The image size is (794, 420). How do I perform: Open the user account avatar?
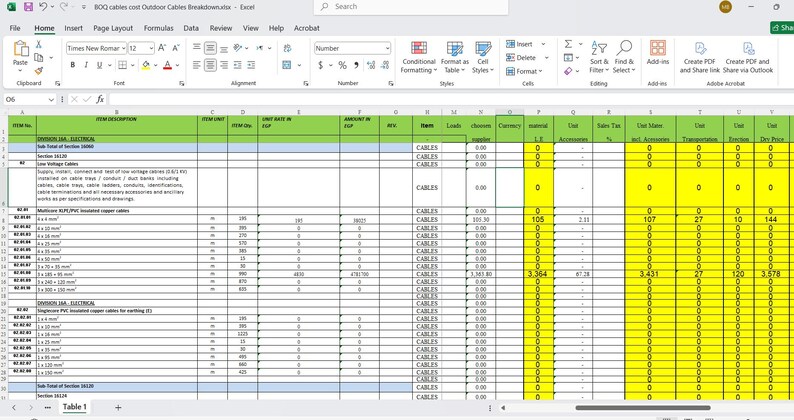tap(725, 7)
